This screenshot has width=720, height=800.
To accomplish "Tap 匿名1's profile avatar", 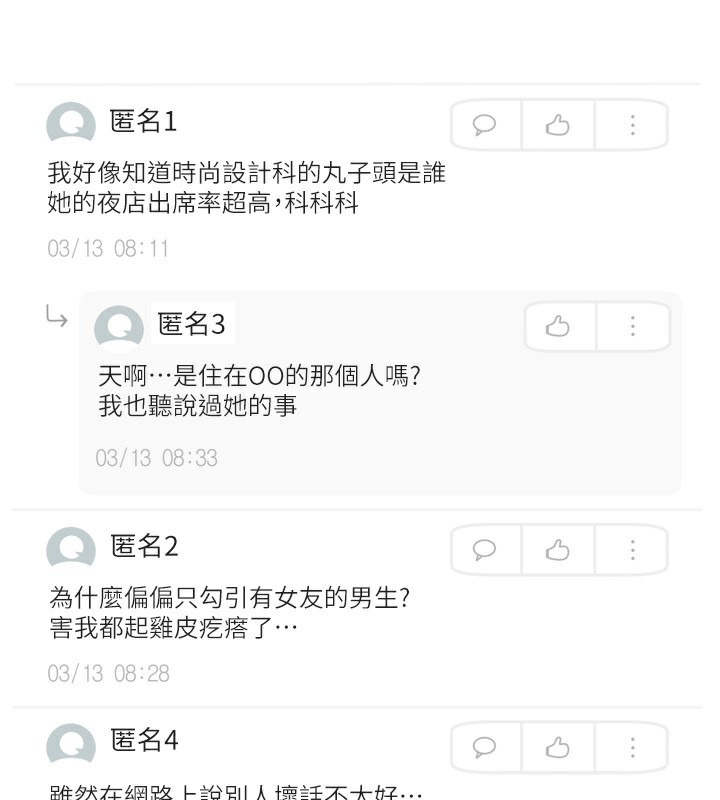I will [70, 125].
